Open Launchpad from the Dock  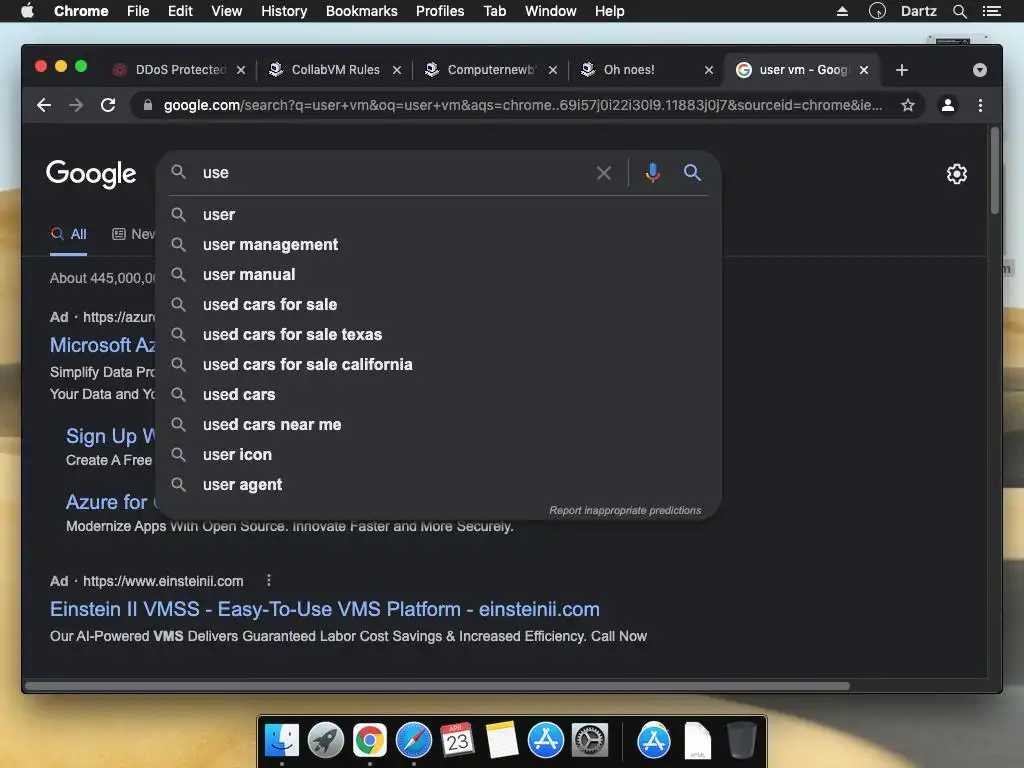(x=325, y=740)
